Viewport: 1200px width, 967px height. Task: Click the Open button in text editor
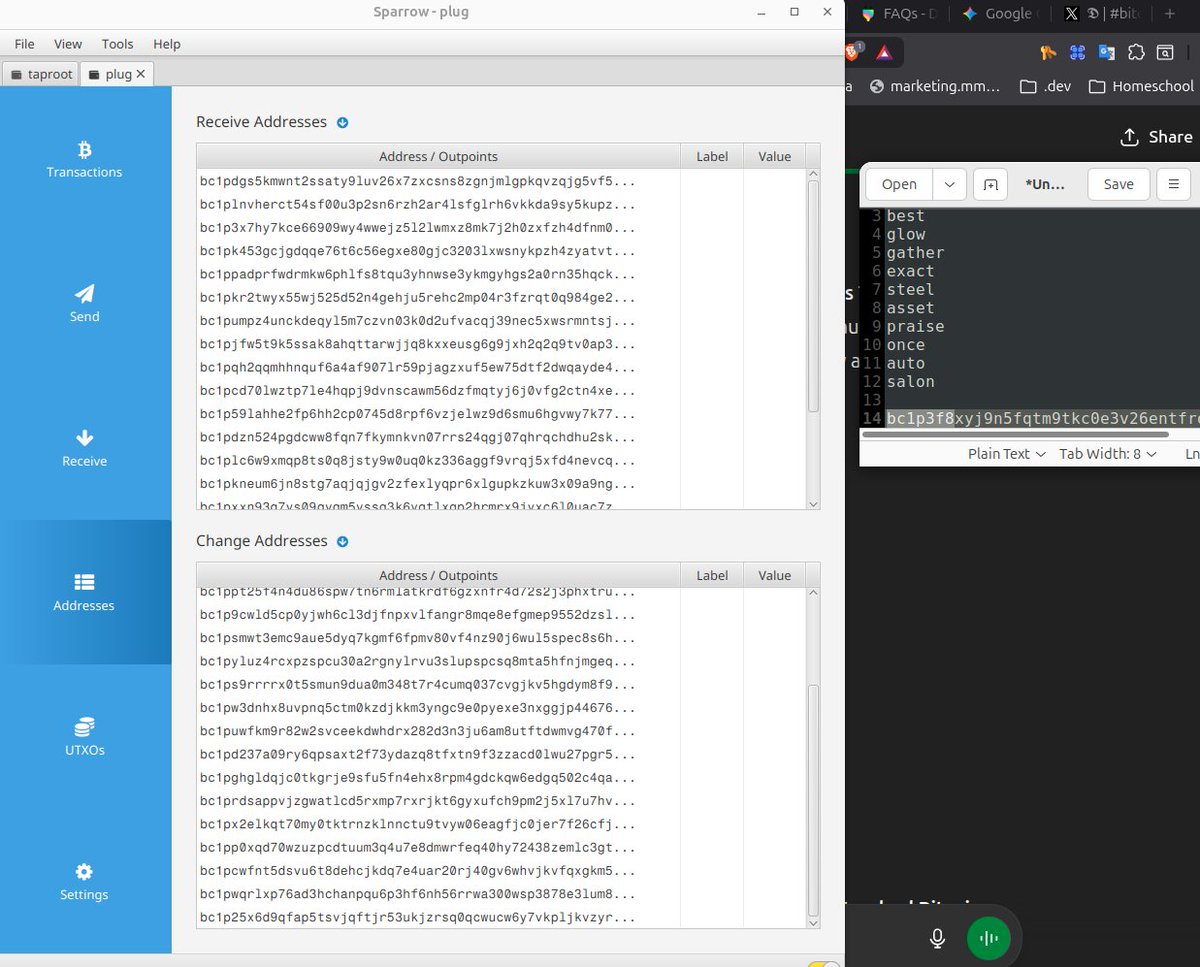click(x=899, y=184)
